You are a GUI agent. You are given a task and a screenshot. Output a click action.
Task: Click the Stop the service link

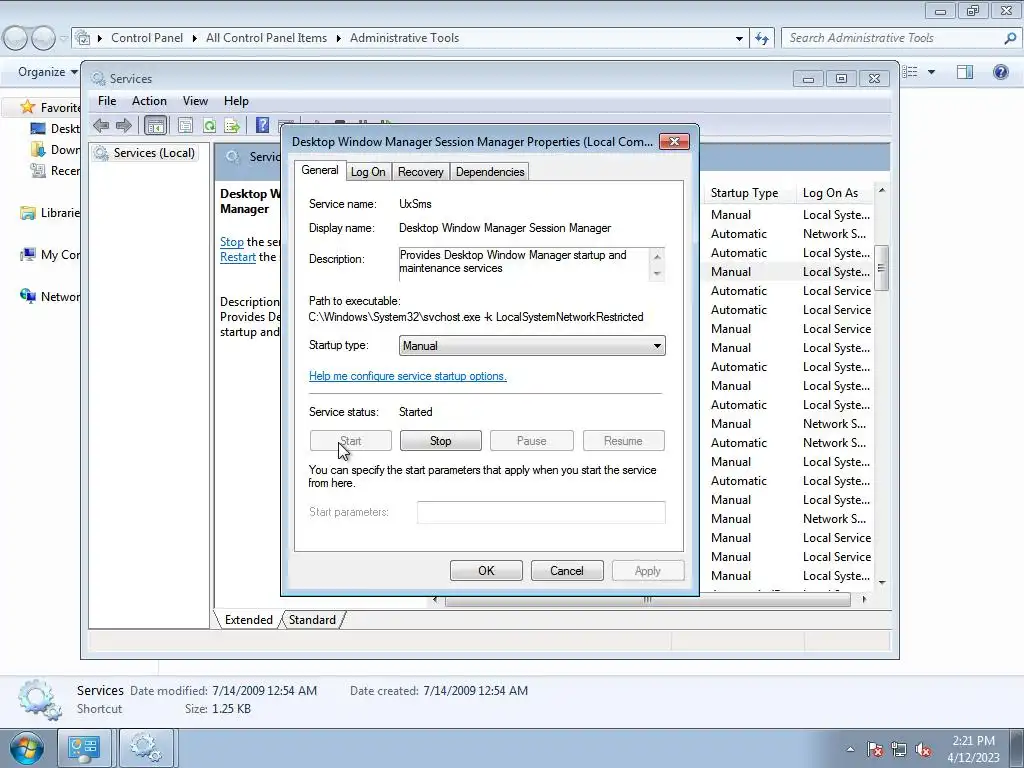pos(231,242)
